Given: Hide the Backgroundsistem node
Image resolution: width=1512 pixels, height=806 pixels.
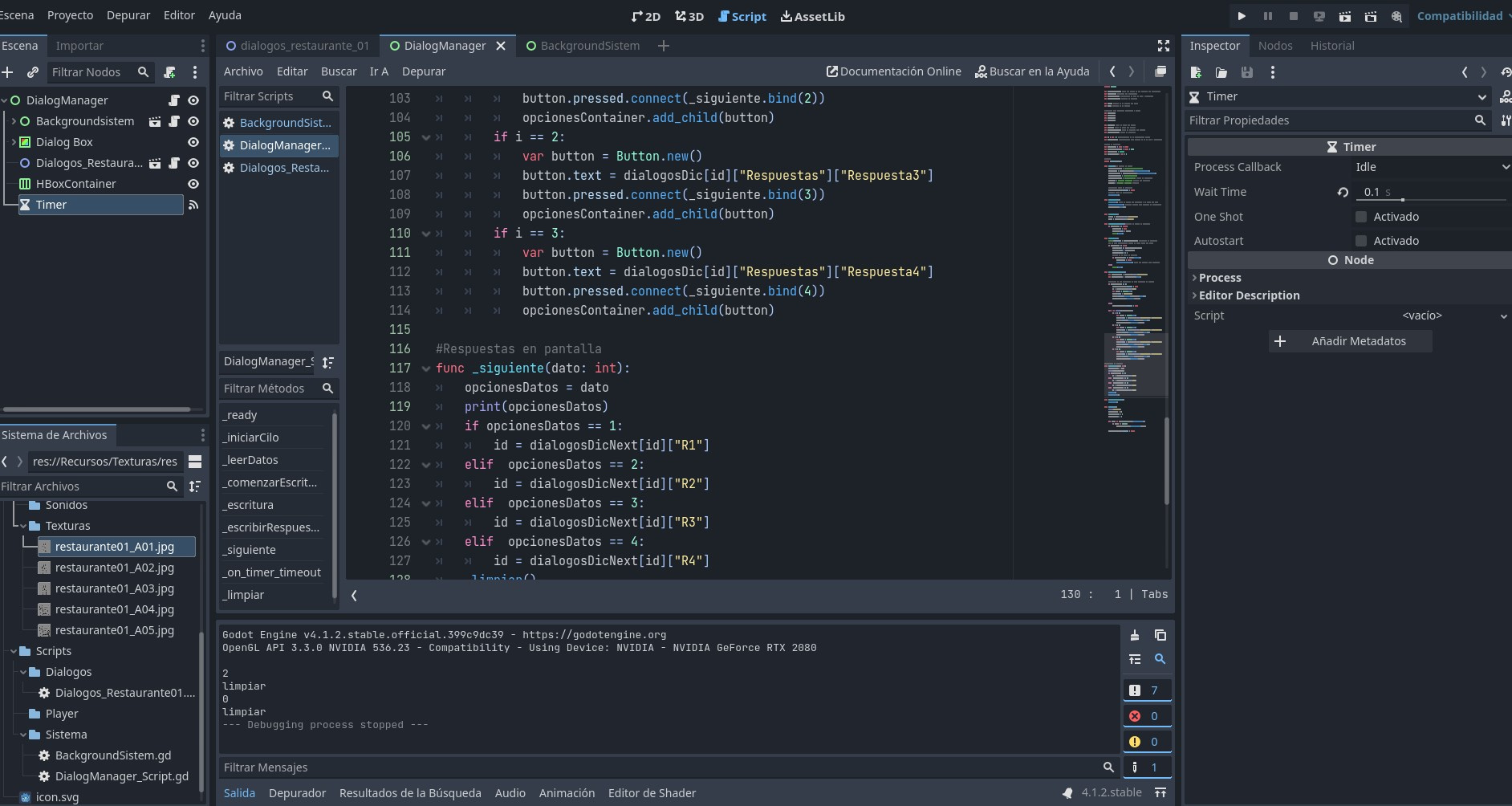Looking at the screenshot, I should point(193,121).
